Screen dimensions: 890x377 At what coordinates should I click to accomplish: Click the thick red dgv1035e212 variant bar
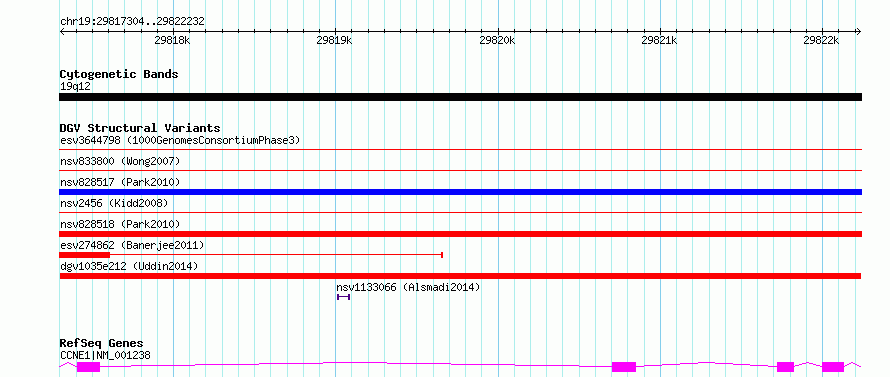coord(460,276)
